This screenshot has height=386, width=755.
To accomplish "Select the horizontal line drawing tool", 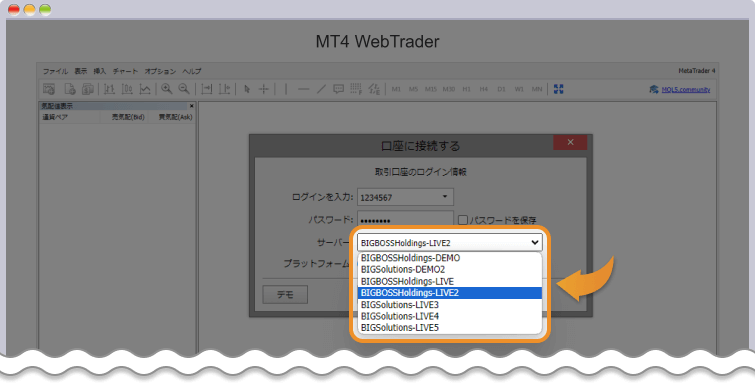I will (x=303, y=89).
